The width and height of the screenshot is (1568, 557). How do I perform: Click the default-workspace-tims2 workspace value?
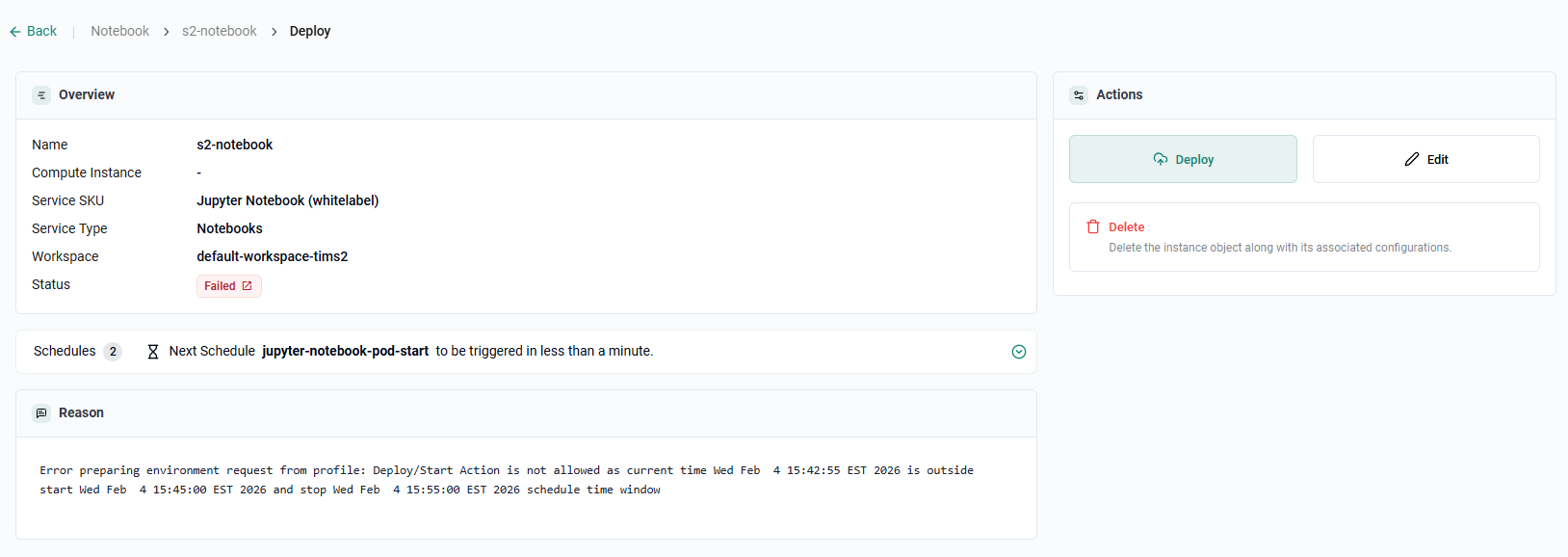(273, 256)
